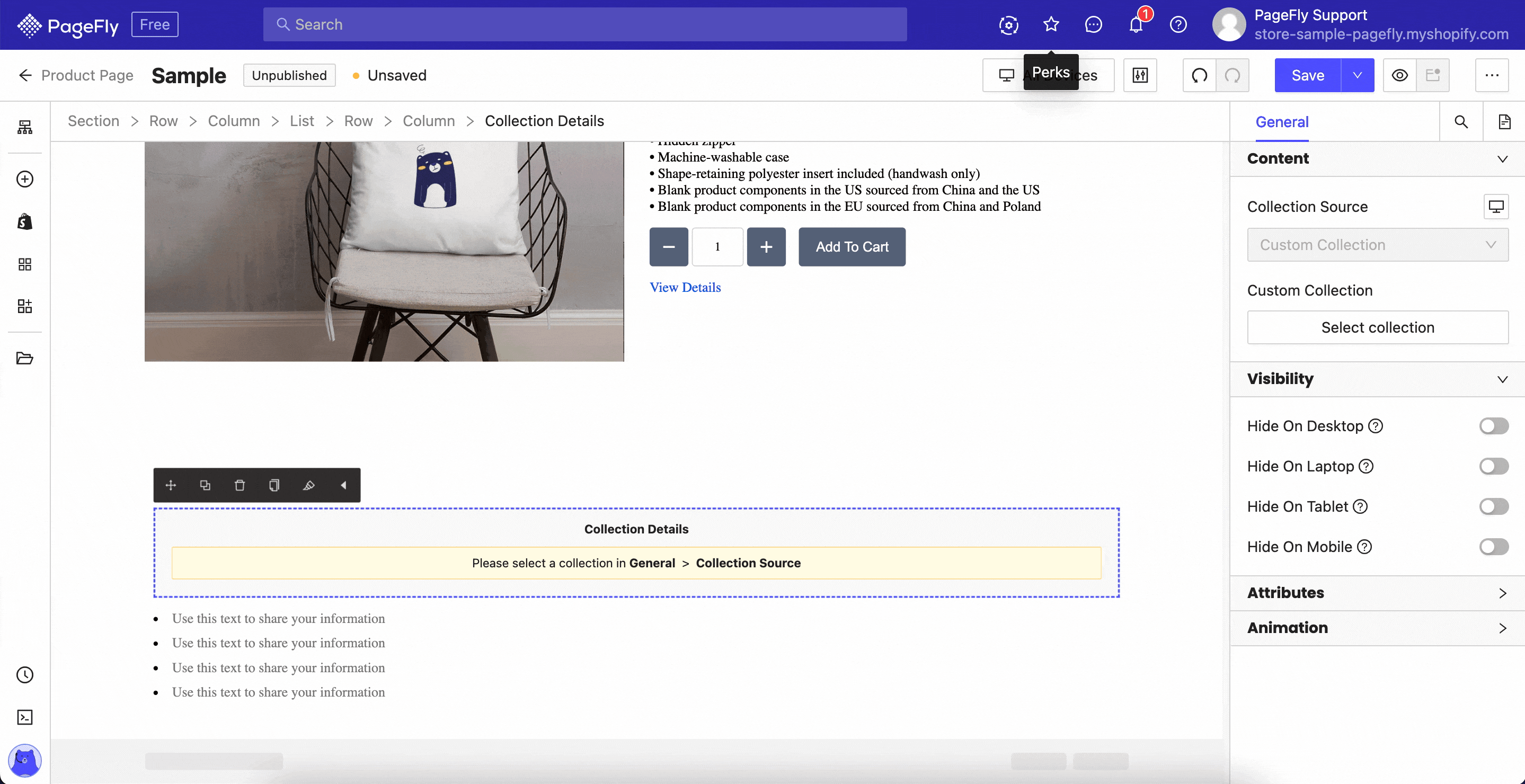The height and width of the screenshot is (784, 1525).
Task: Select the first Column breadcrumb item
Action: (x=234, y=121)
